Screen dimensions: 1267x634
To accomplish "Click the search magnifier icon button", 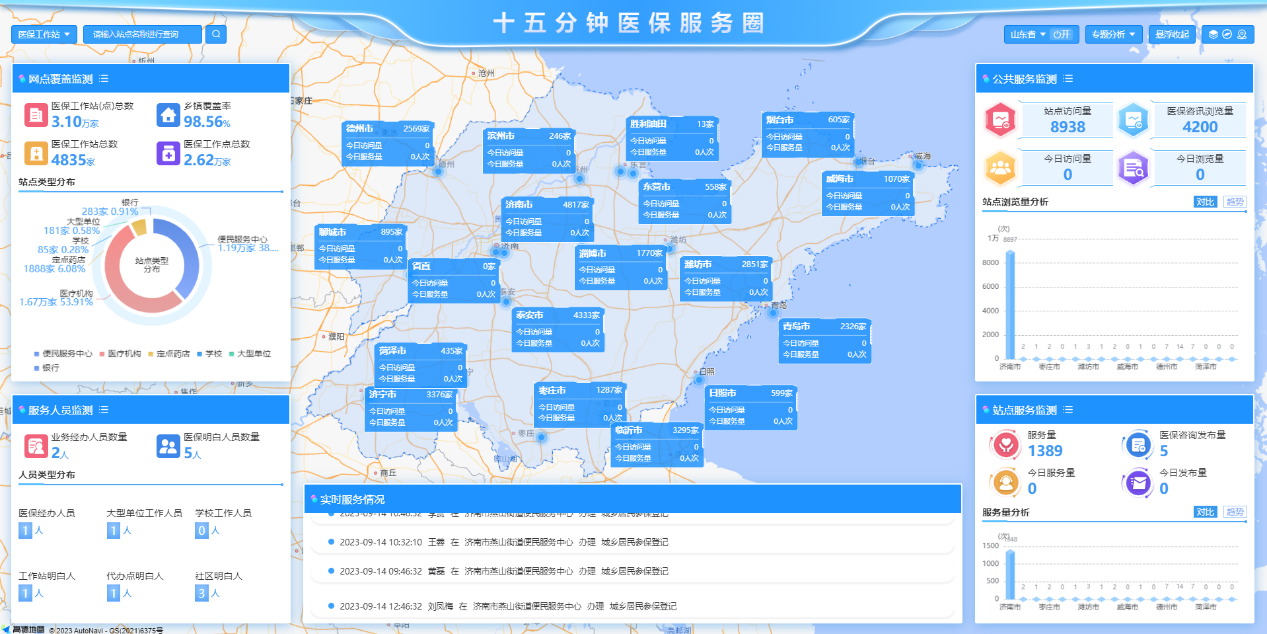I will click(216, 34).
